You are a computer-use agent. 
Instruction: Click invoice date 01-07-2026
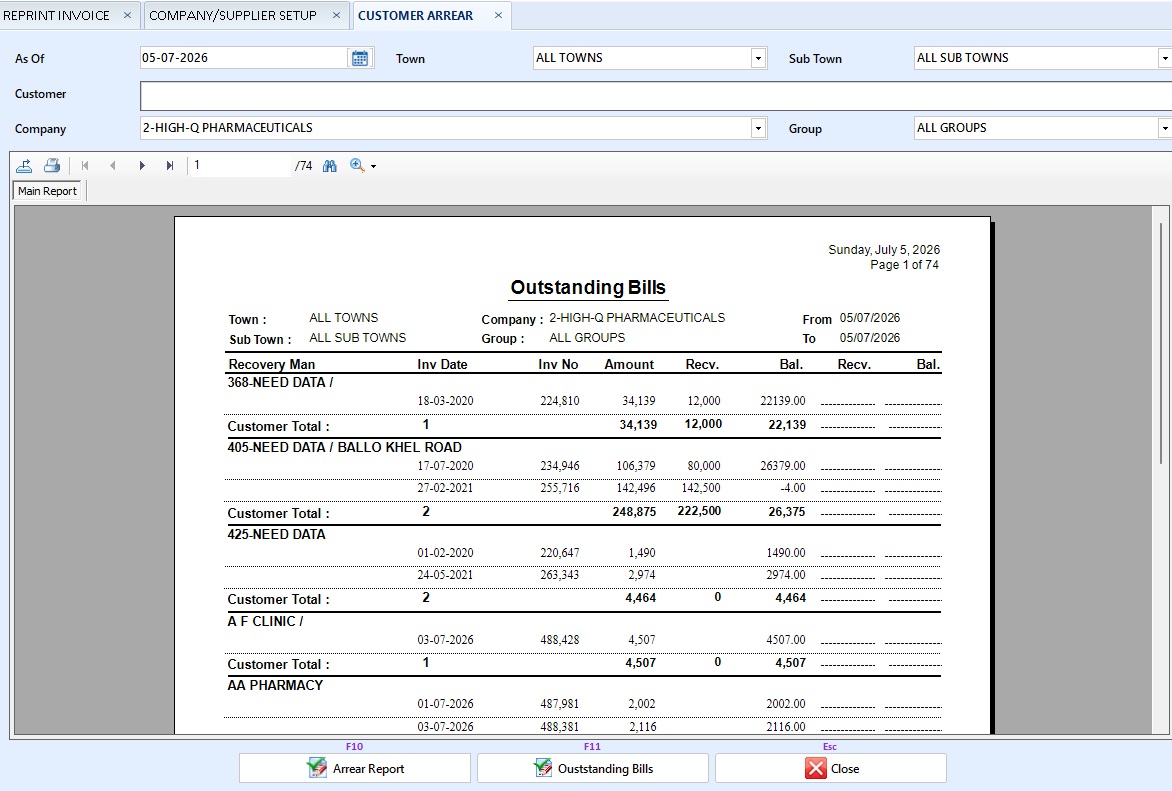coord(445,704)
